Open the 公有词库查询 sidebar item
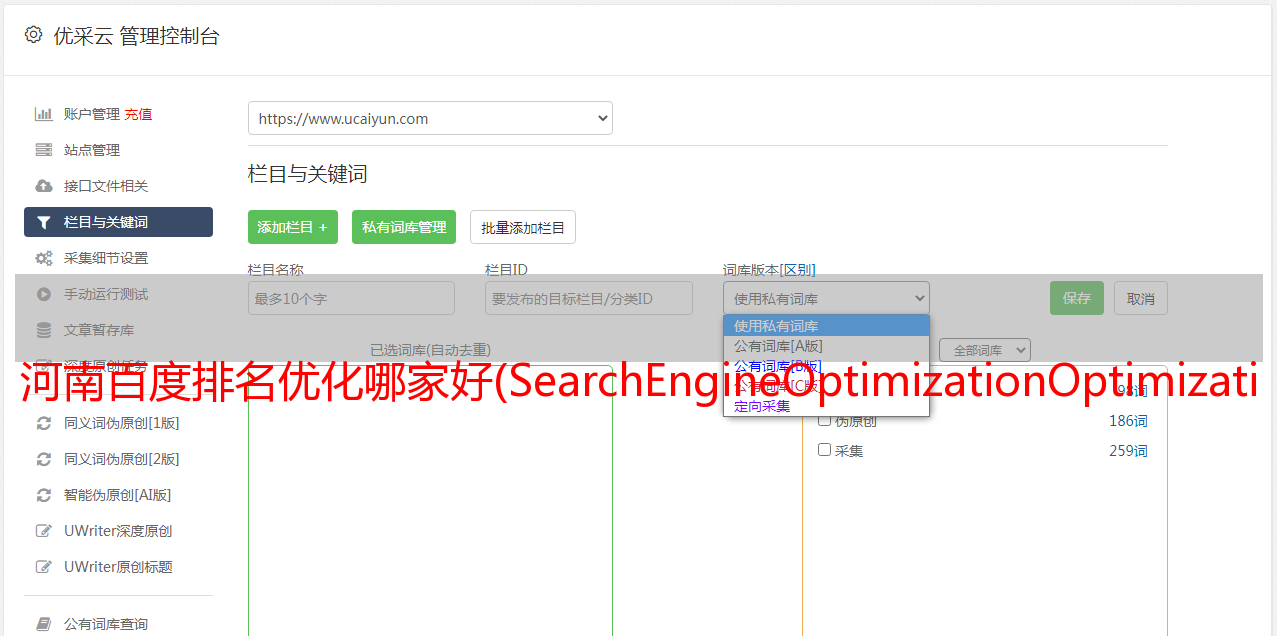Viewport: 1277px width, 636px height. [x=118, y=624]
